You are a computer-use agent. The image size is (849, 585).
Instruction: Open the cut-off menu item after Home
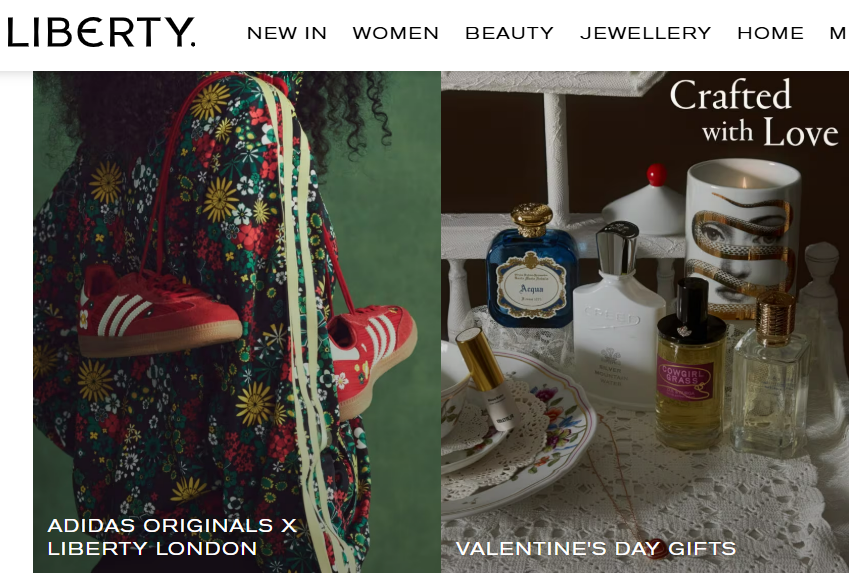click(839, 34)
